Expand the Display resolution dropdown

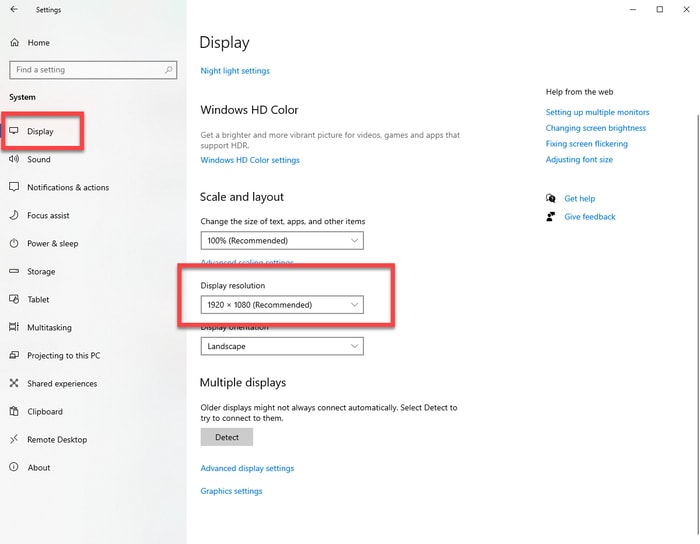pyautogui.click(x=282, y=305)
